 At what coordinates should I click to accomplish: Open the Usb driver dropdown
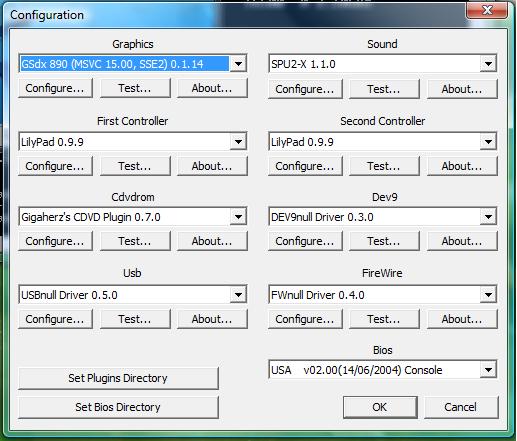(238, 295)
